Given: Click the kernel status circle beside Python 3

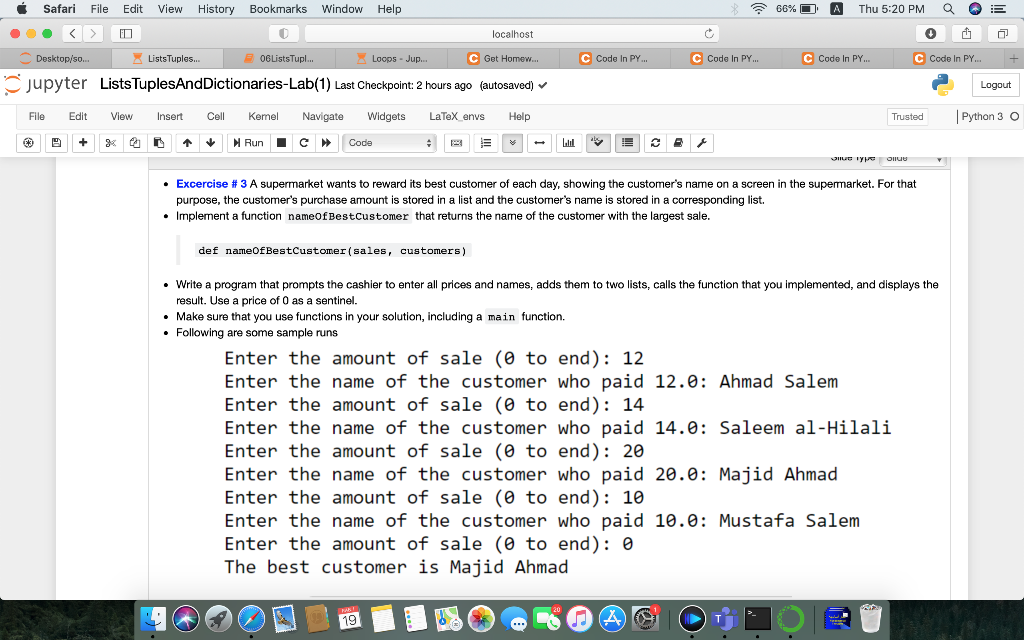Looking at the screenshot, I should tap(1014, 117).
